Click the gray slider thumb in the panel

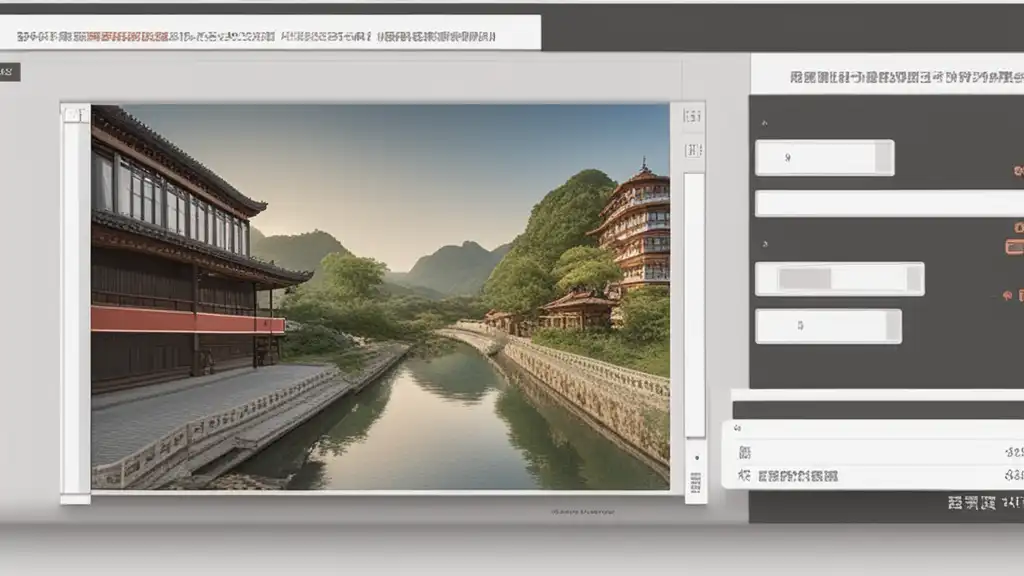click(805, 279)
